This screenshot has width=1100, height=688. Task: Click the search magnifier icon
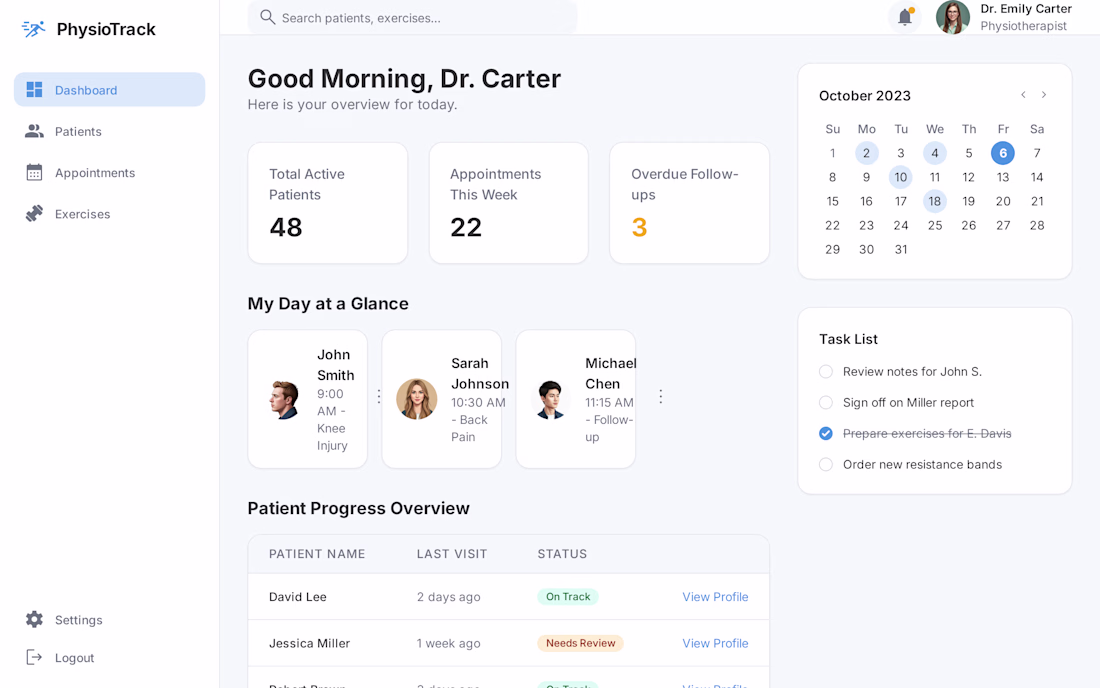tap(267, 17)
